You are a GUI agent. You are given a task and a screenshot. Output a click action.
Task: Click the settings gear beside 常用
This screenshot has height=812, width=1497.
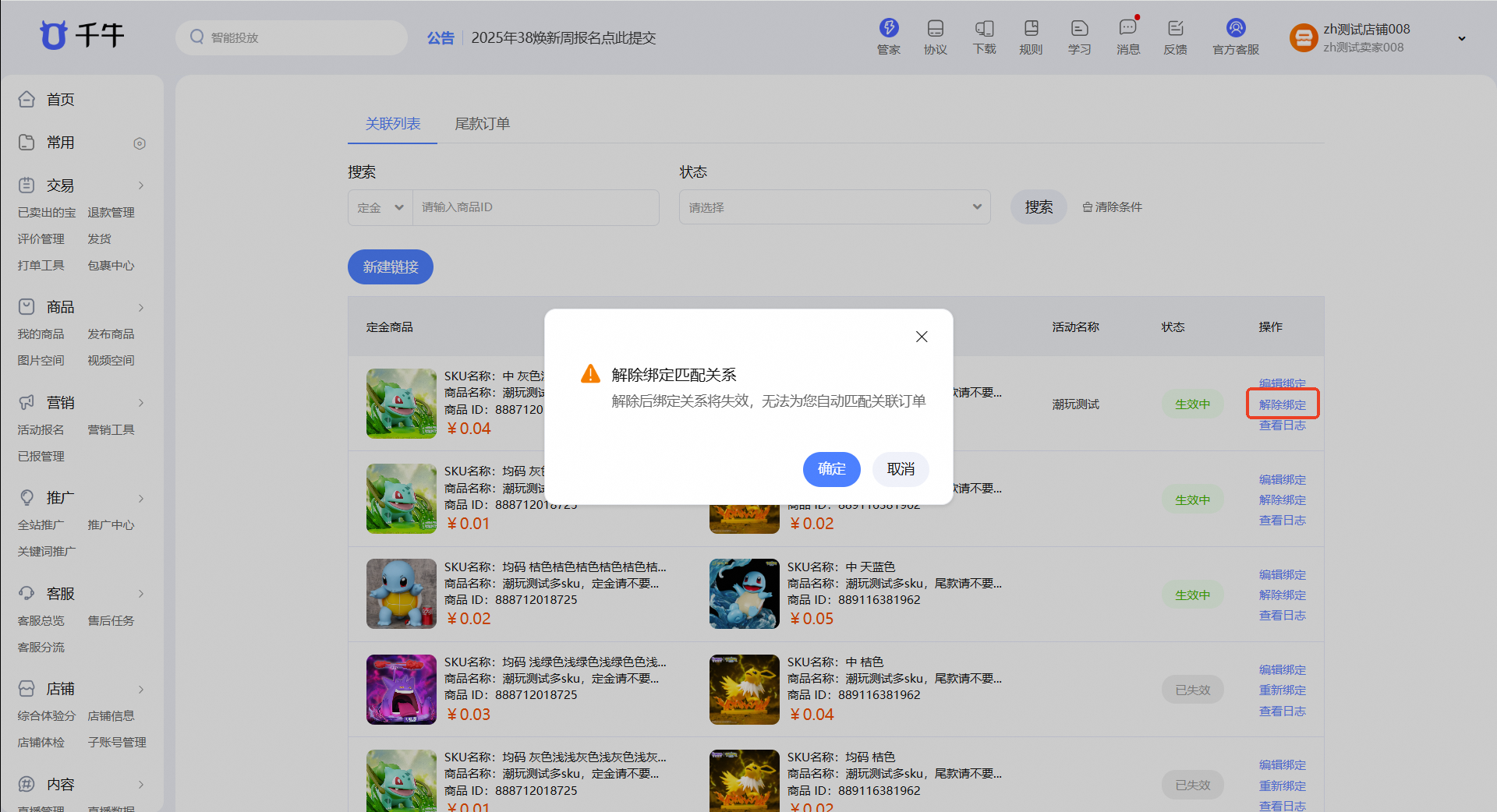click(x=140, y=143)
